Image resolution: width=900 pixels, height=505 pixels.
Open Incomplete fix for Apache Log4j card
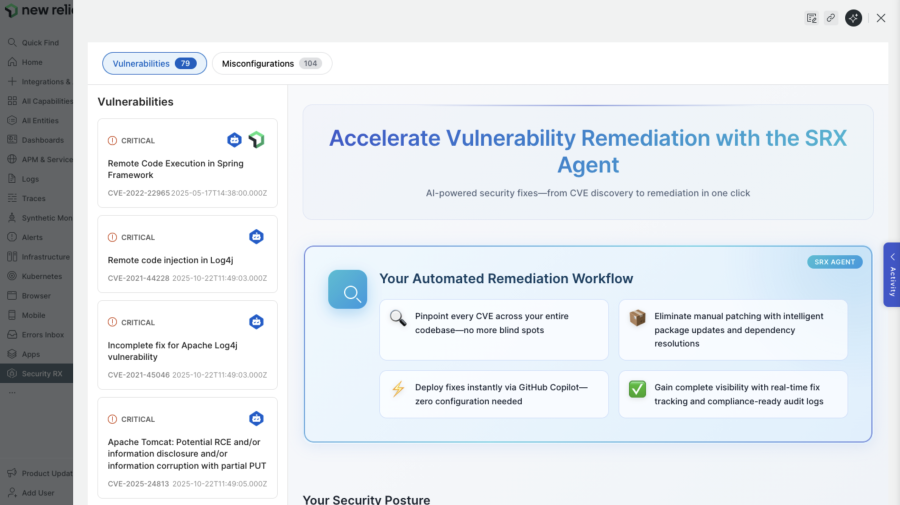[188, 345]
